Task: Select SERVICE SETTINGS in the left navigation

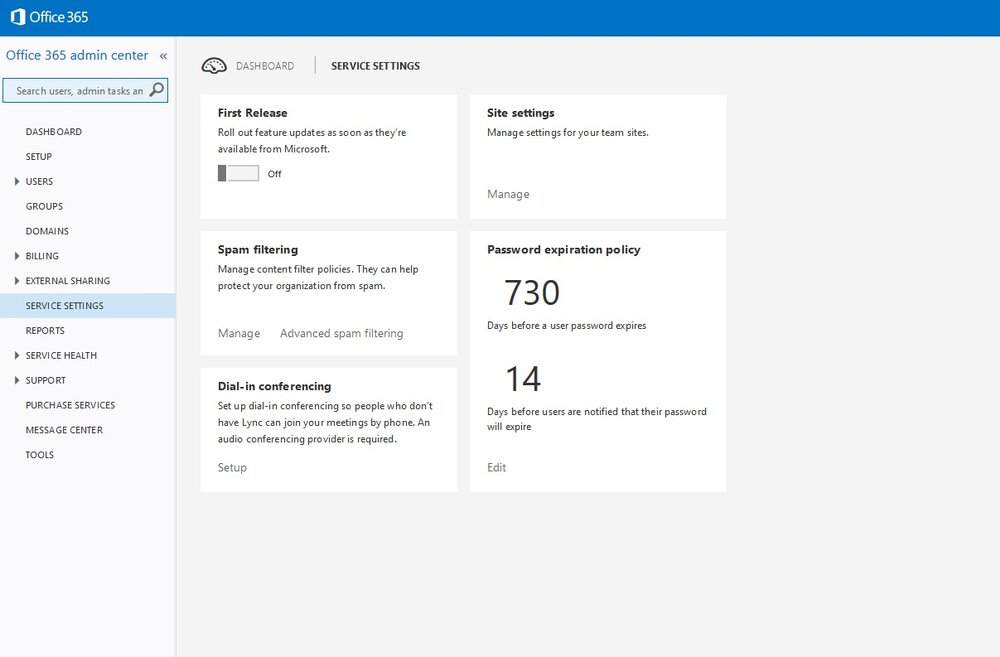Action: pos(87,306)
